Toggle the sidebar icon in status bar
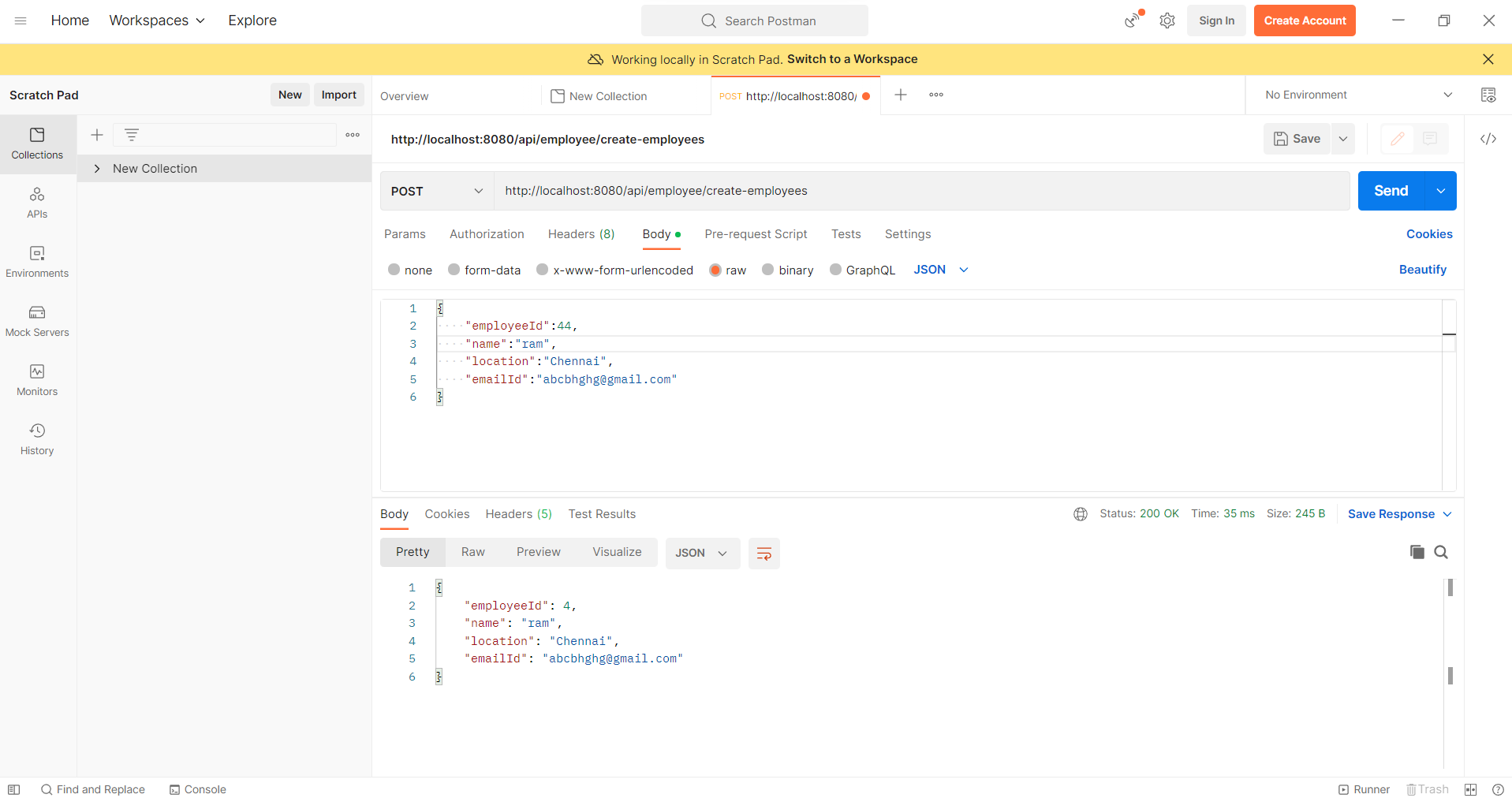Screen dimensions: 1512x798 coord(13,789)
